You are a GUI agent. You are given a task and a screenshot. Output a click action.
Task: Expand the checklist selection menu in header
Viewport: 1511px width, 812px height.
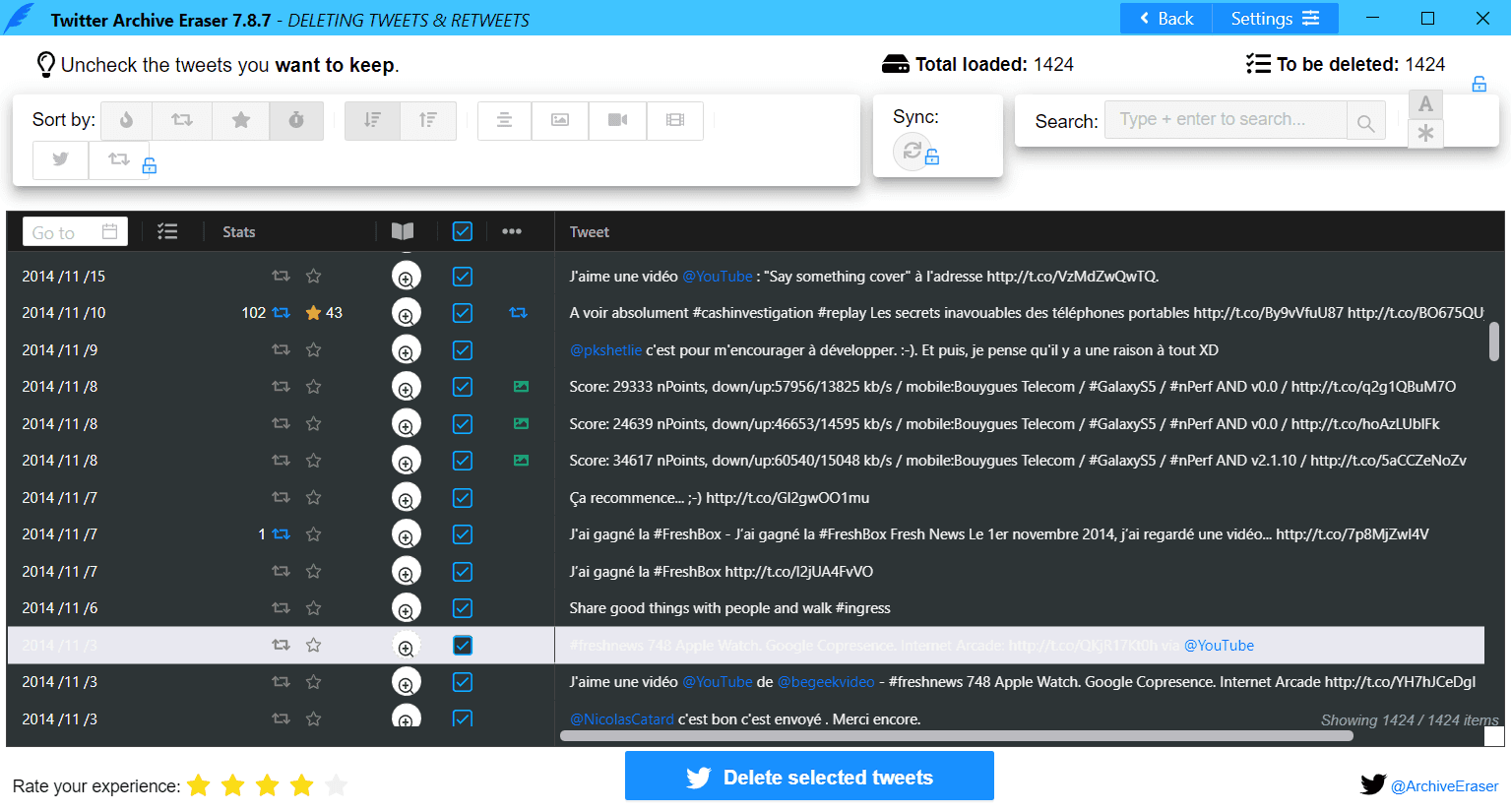coord(167,231)
